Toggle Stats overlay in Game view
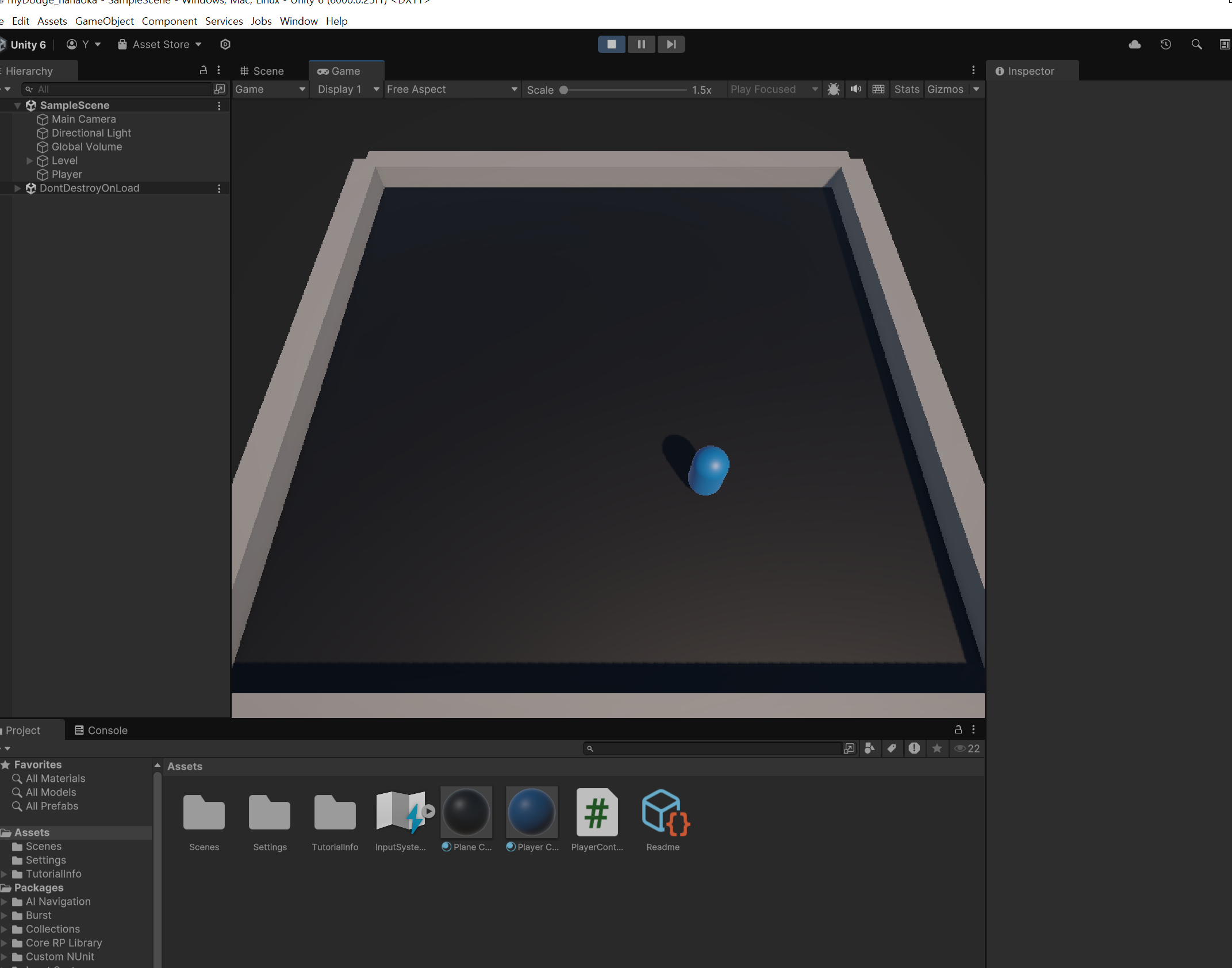Screen dimensions: 1232x968 point(907,89)
